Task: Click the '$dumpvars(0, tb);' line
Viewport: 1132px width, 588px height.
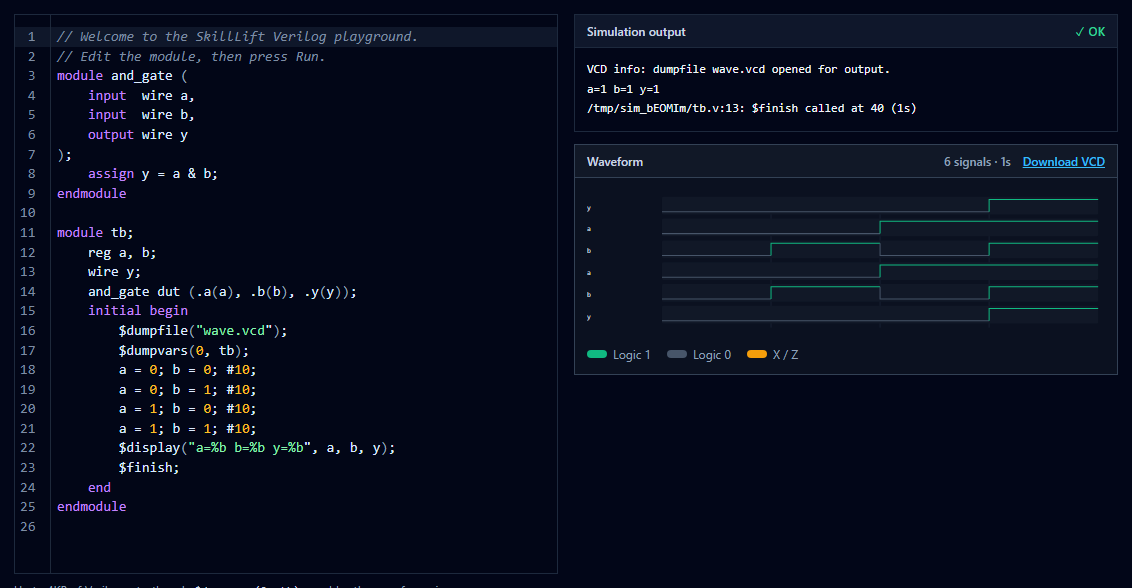Action: [184, 350]
